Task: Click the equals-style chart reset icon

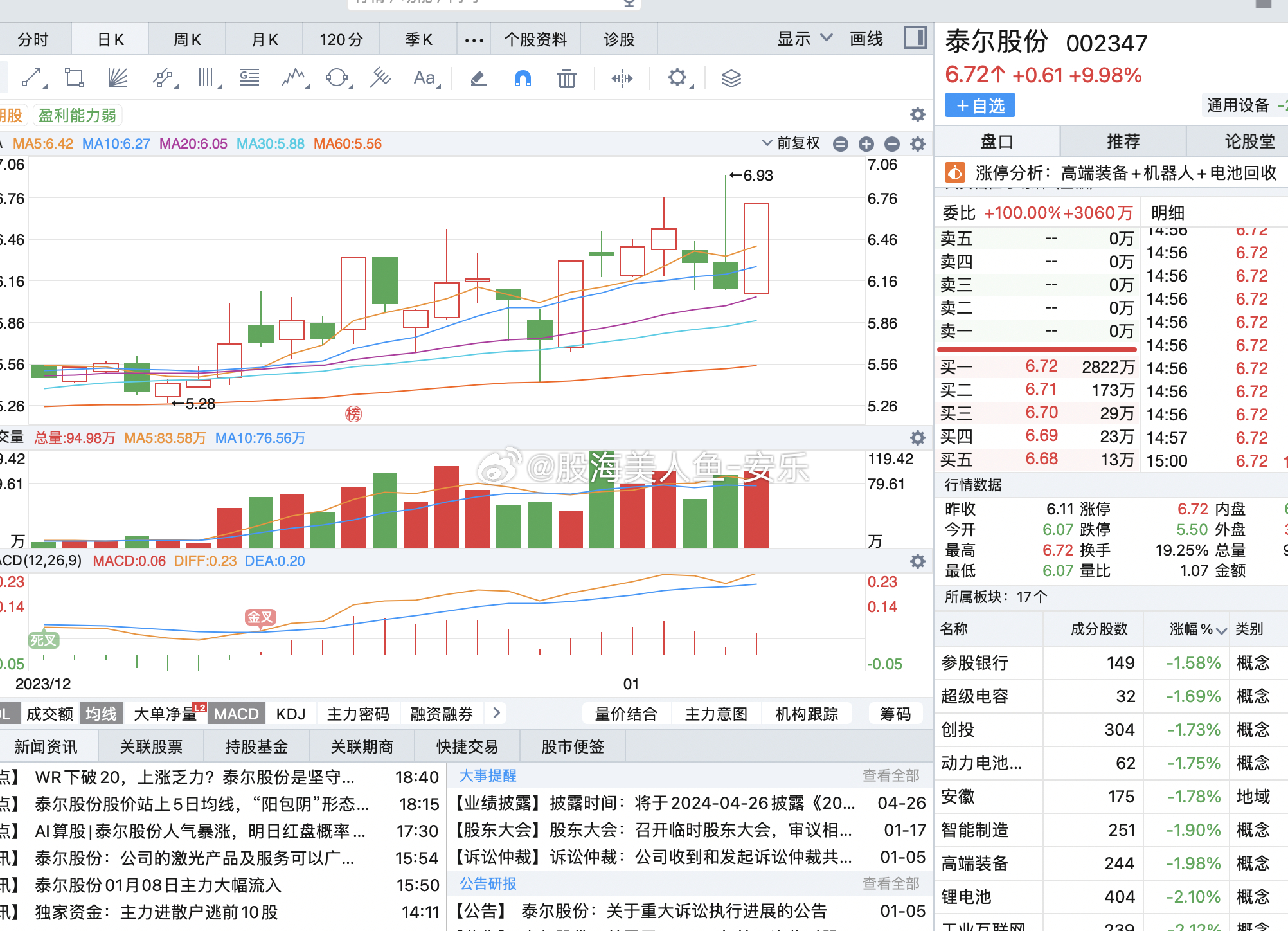Action: point(840,144)
